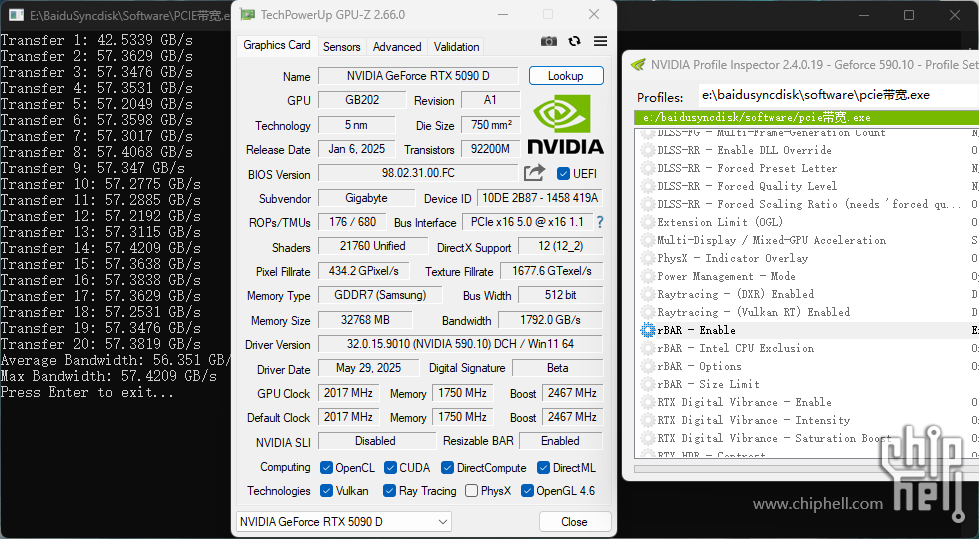The image size is (979, 539).
Task: Select RTX Digital Vibrance - Saturation Boost row
Action: [x=807, y=438]
